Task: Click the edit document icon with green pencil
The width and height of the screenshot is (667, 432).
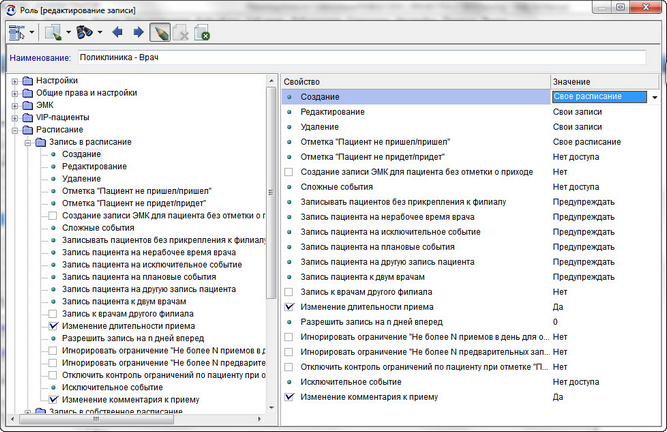Action: pos(53,32)
